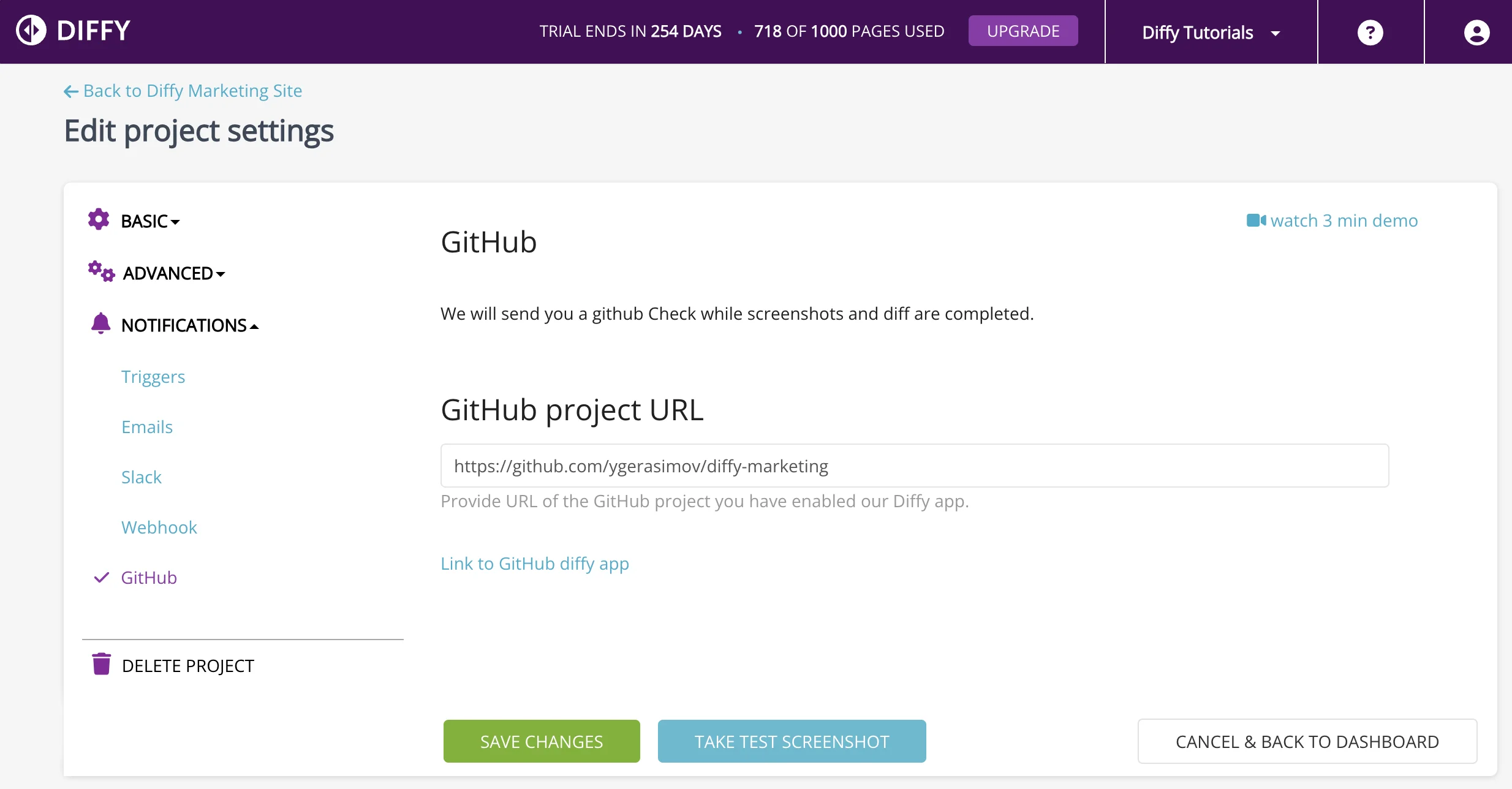Click TAKE TEST SCREENSHOT button

point(792,741)
